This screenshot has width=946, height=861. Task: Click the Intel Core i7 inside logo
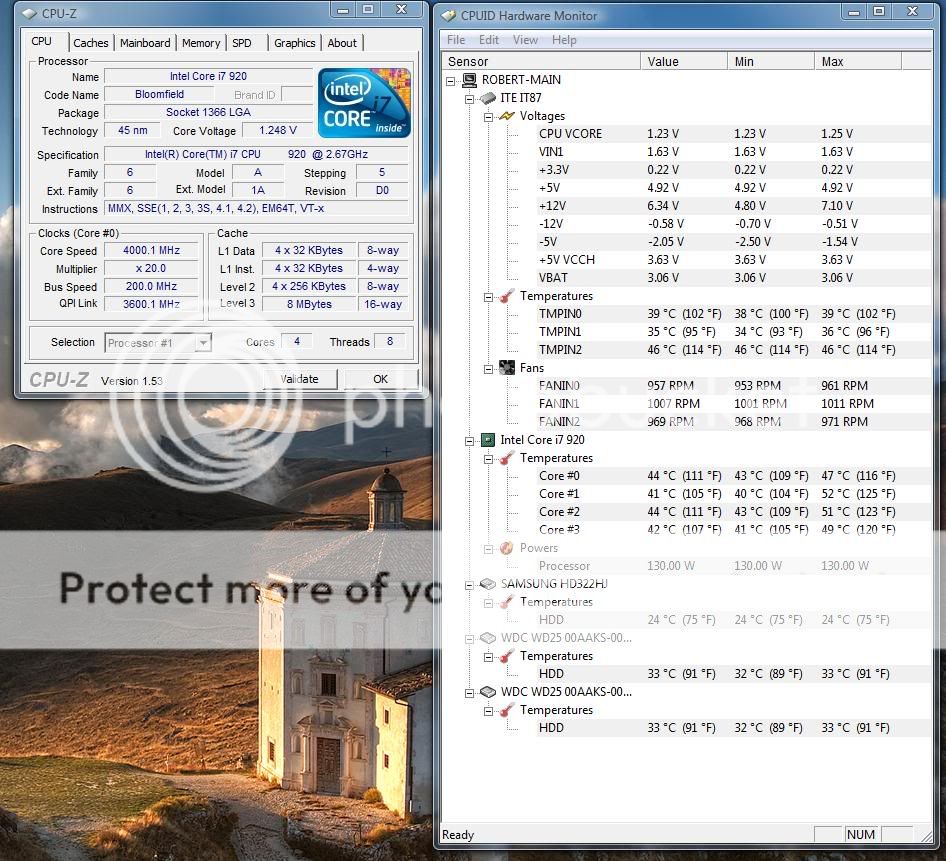364,103
